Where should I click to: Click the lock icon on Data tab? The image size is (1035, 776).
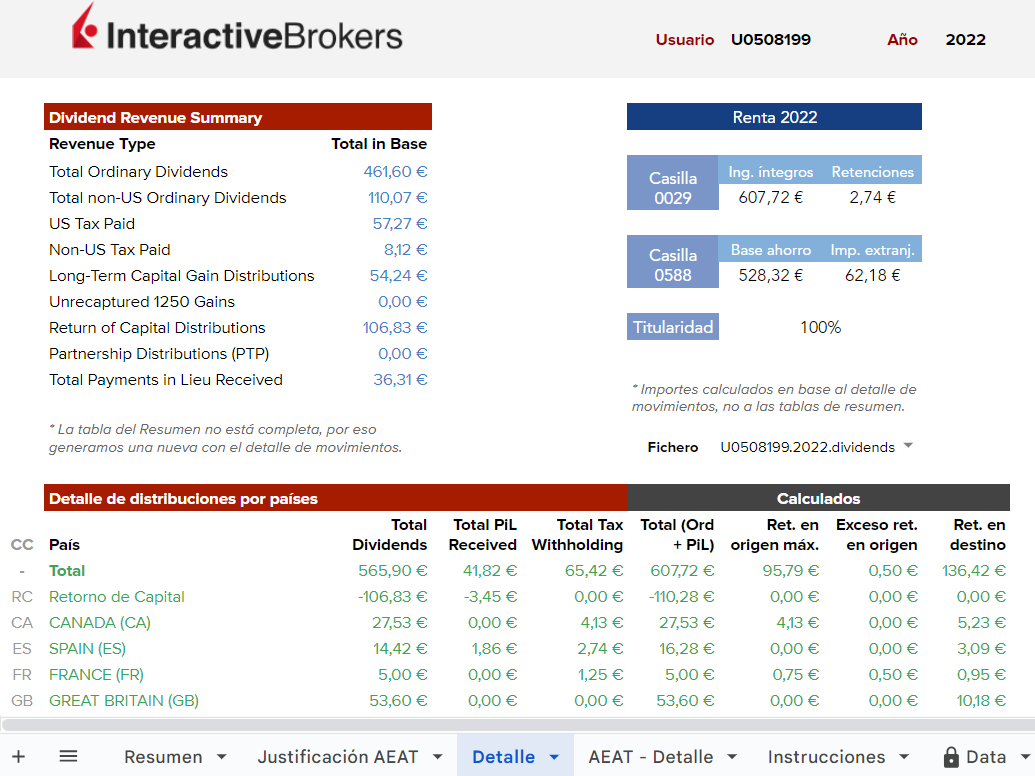click(x=951, y=757)
